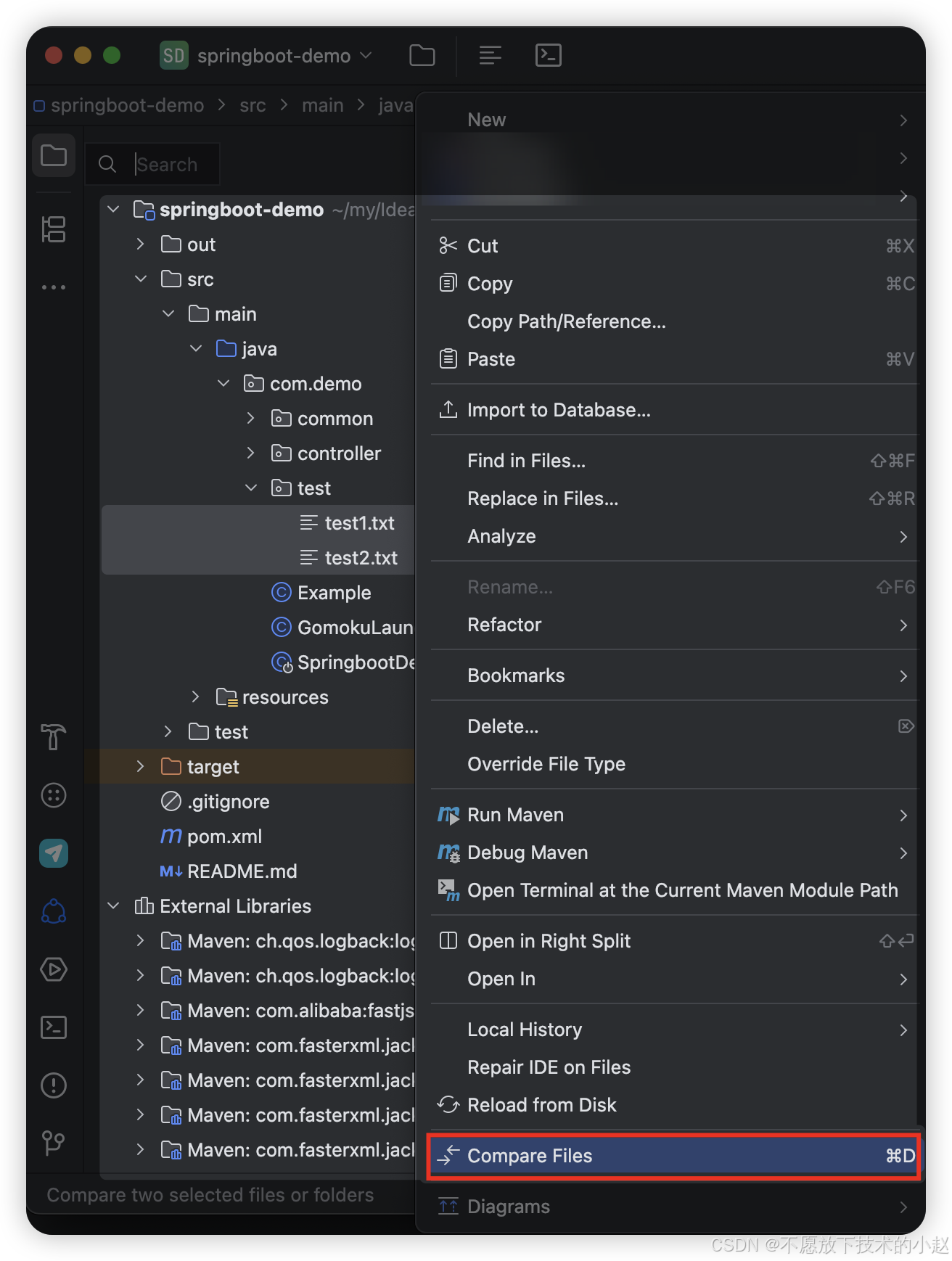Select test2.txt in project tree

(x=258, y=558)
